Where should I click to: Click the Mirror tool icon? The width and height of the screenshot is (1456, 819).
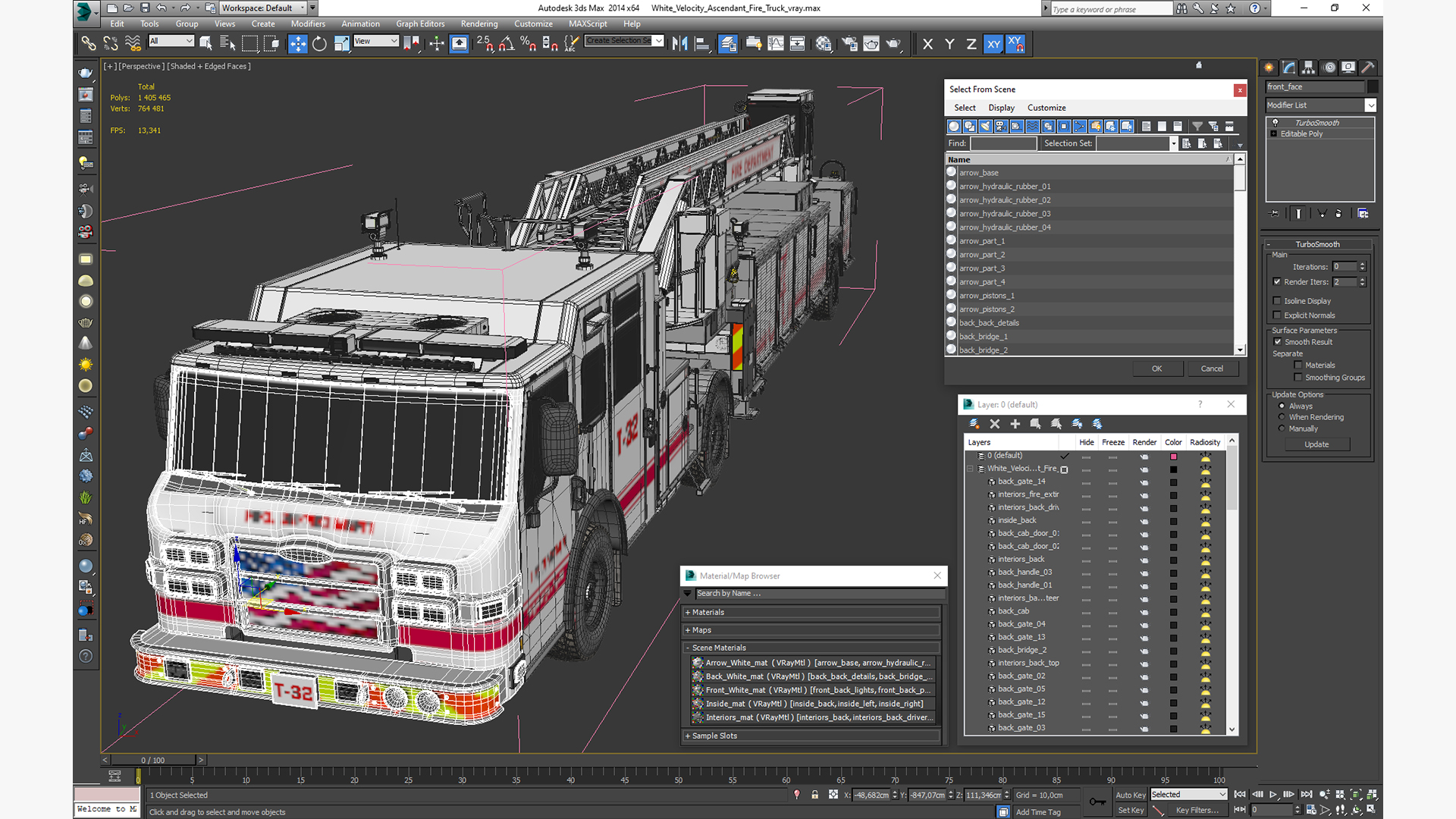click(x=679, y=44)
